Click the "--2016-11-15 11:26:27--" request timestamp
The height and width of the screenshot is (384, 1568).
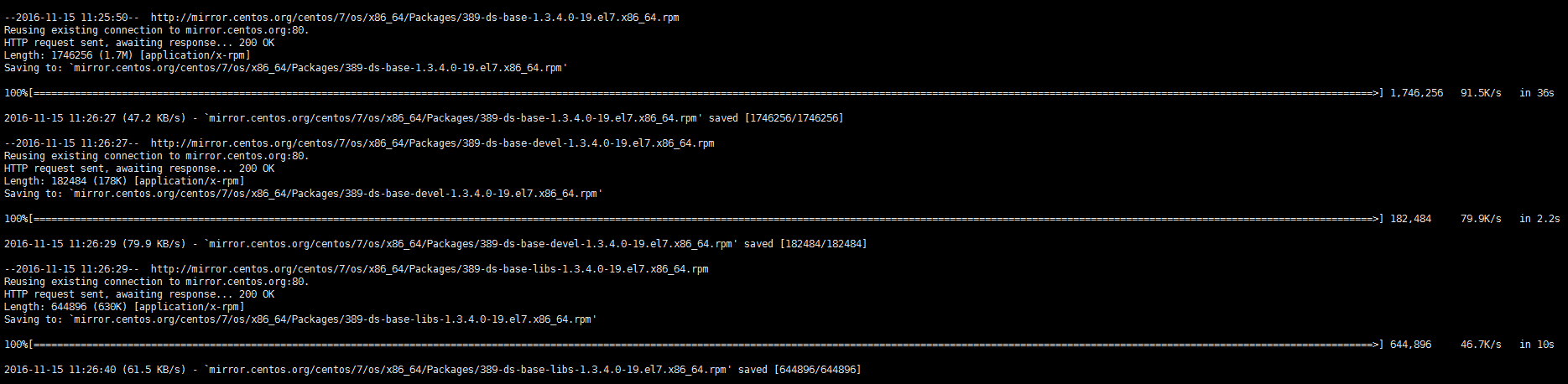click(71, 143)
